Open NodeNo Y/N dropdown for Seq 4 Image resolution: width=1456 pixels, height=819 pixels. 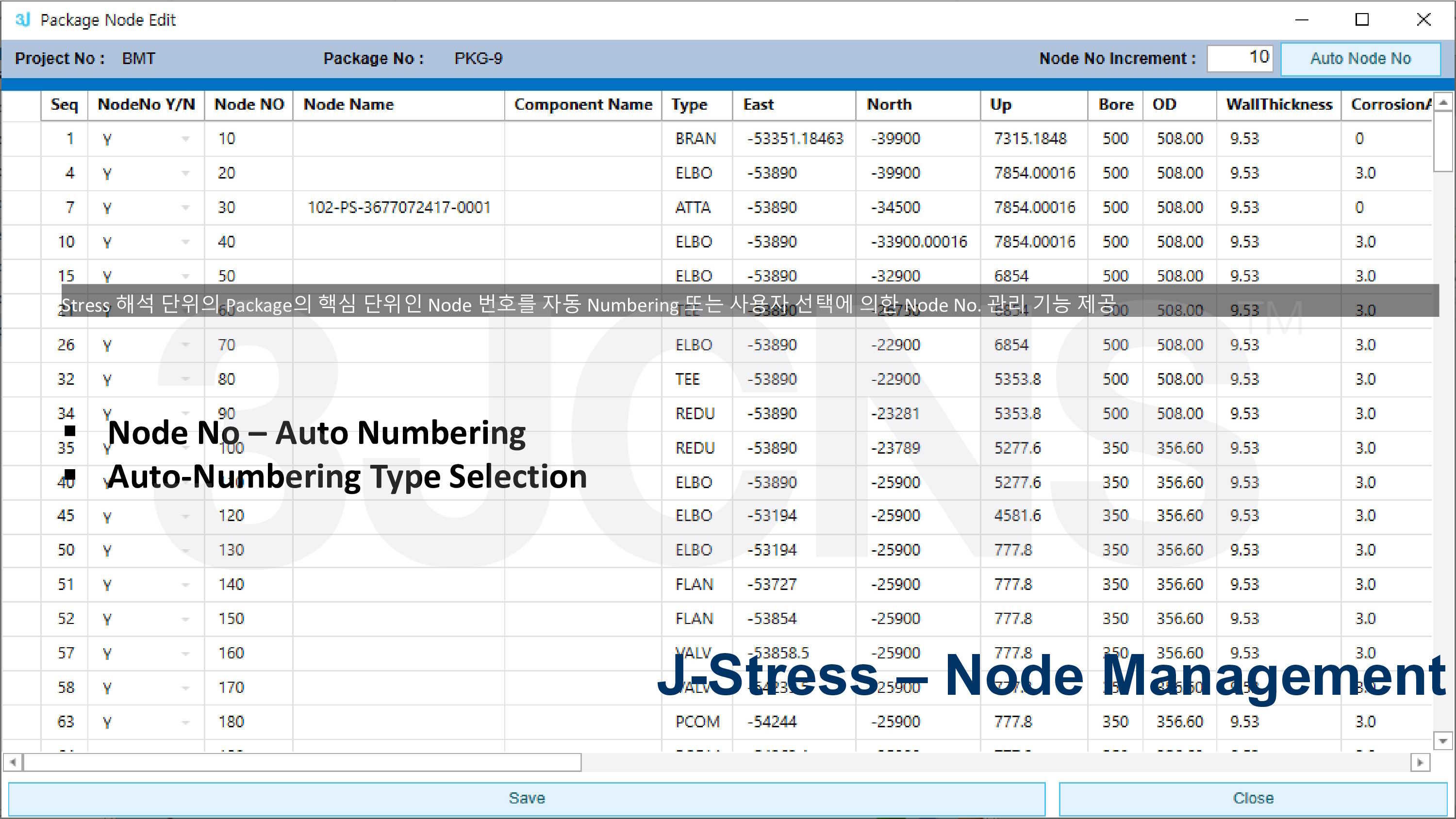pos(185,174)
